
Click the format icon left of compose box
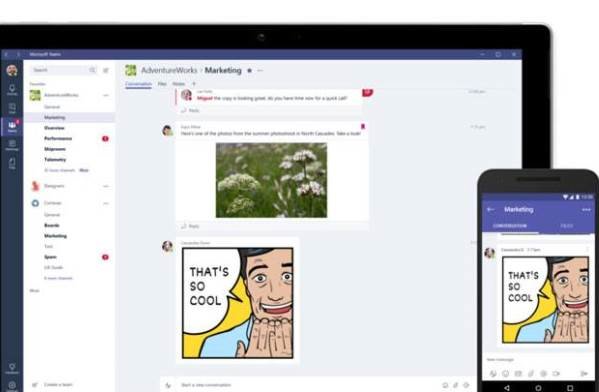pos(168,385)
